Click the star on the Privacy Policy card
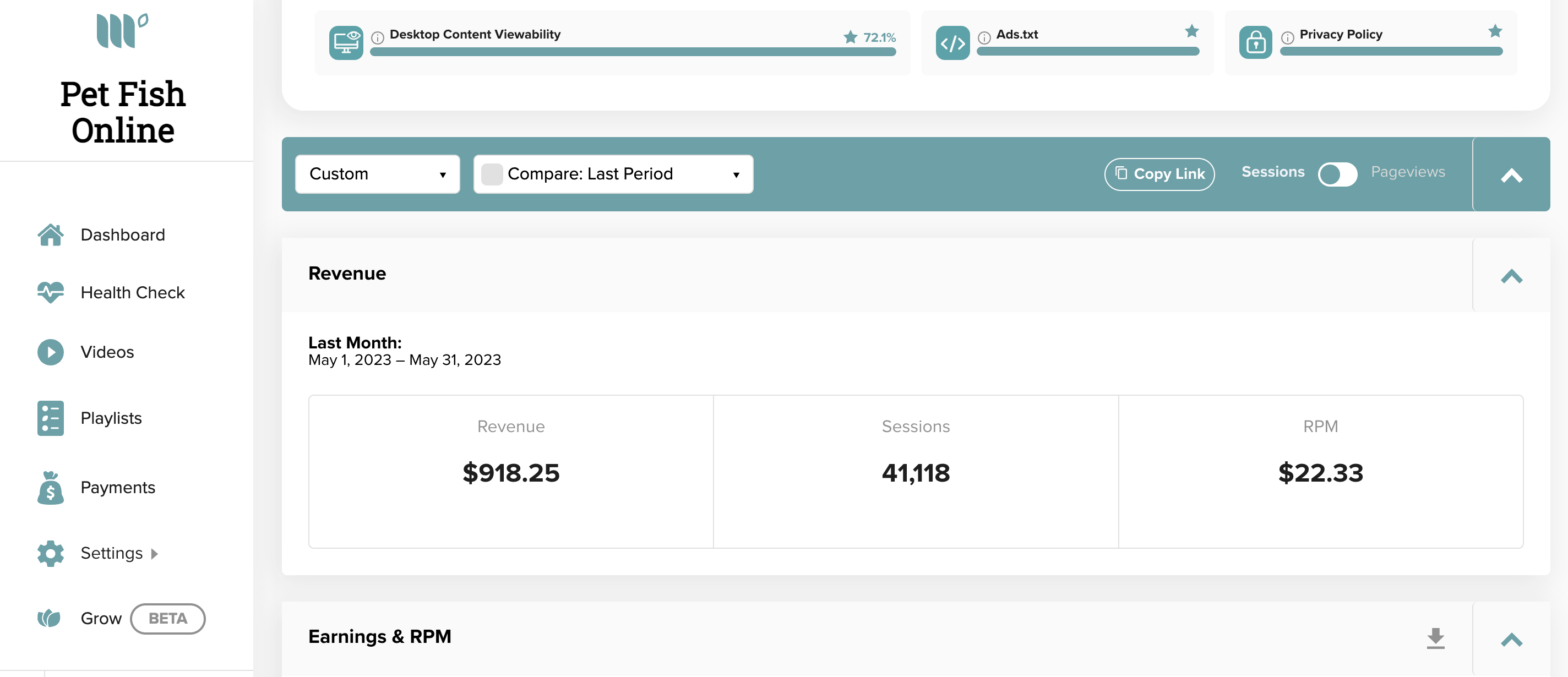Image resolution: width=1568 pixels, height=677 pixels. point(1495,30)
